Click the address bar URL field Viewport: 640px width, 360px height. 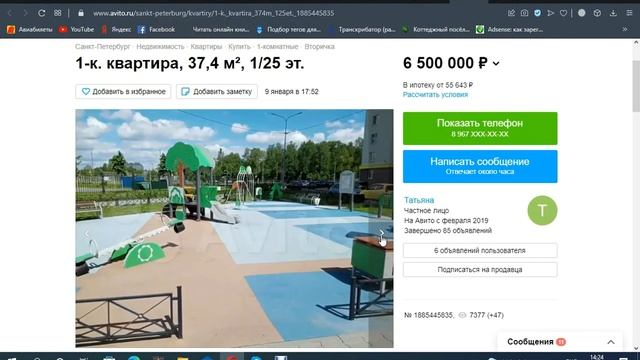click(x=213, y=13)
